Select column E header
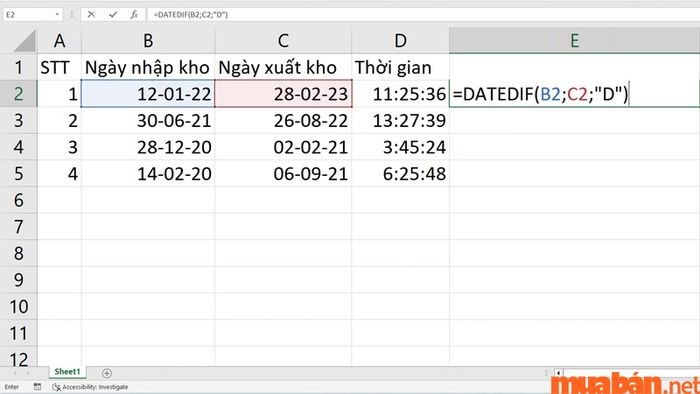 coord(575,41)
